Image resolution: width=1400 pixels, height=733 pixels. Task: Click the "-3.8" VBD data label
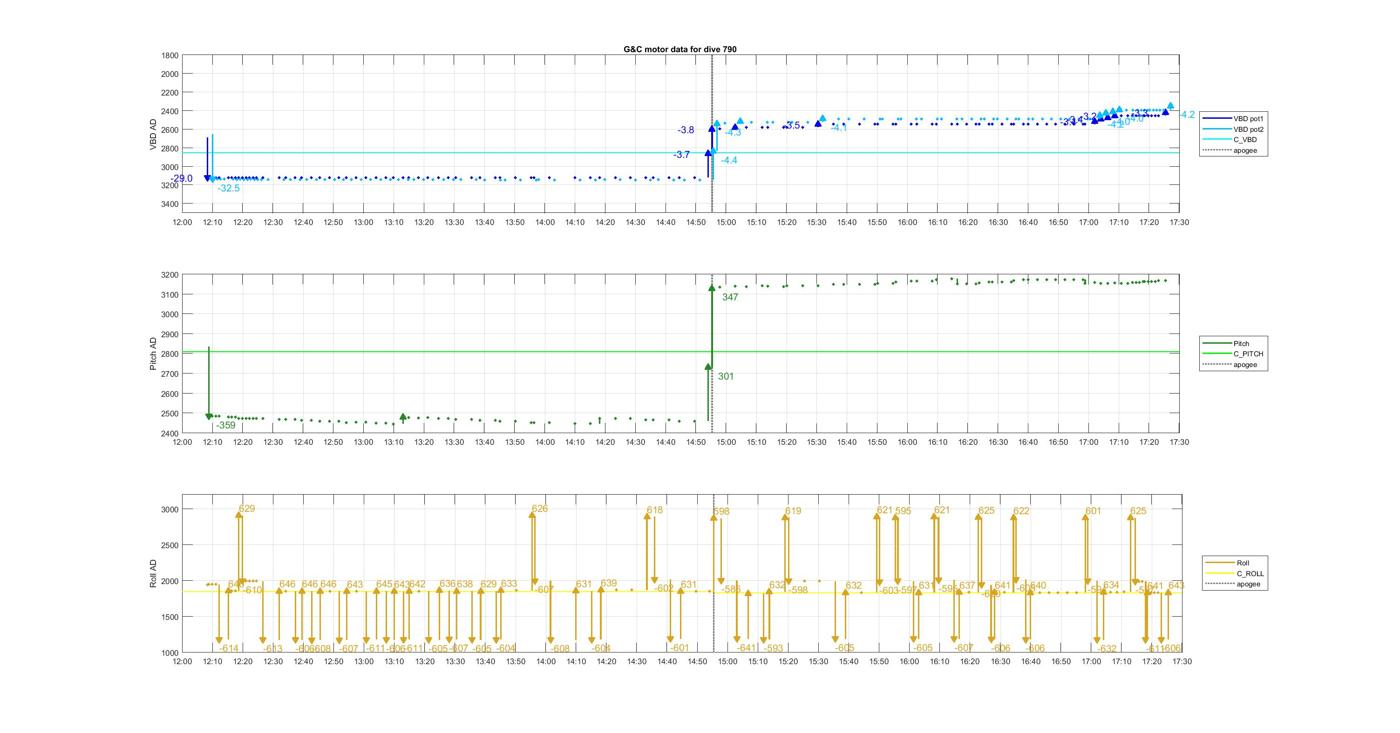tap(686, 130)
